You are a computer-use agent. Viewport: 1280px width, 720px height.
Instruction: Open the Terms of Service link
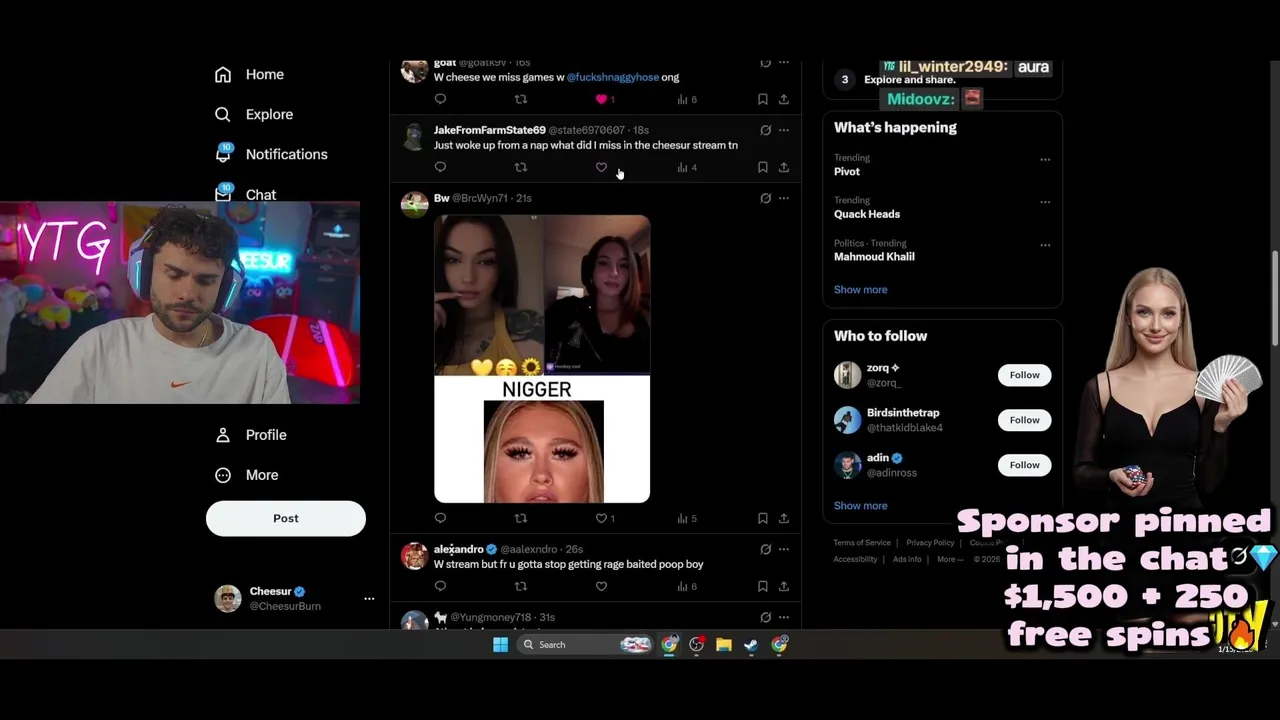862,543
